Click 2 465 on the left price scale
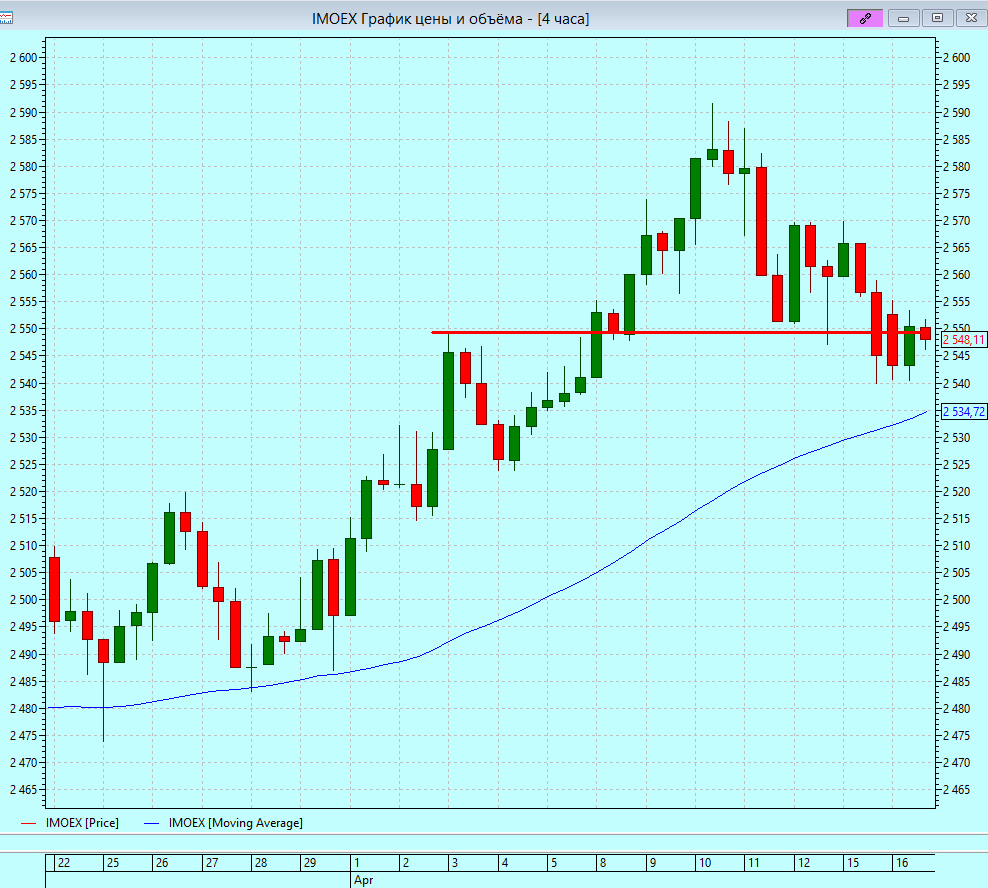 [x=24, y=790]
